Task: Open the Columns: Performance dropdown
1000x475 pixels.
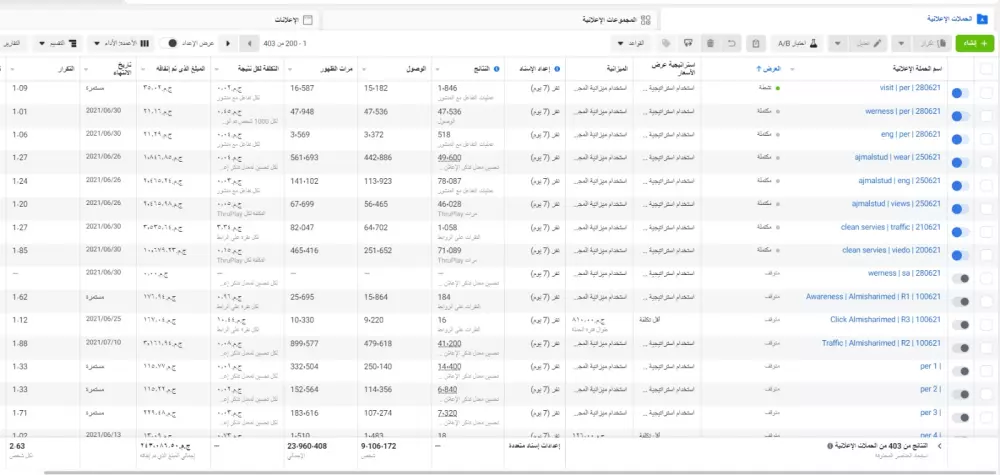Action: (x=121, y=43)
